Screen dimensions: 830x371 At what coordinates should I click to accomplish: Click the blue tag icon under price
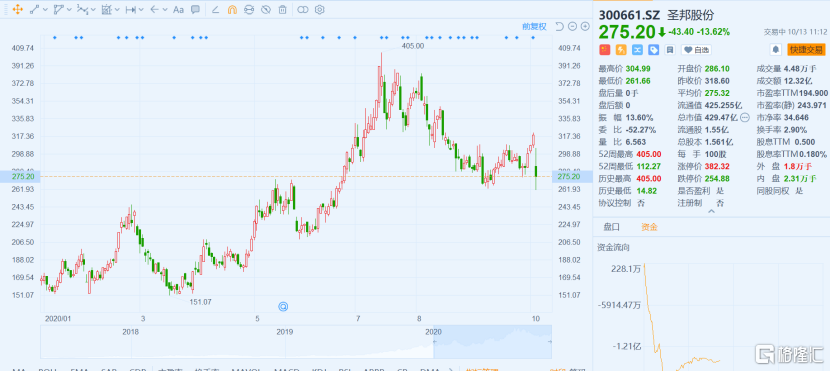(654, 50)
